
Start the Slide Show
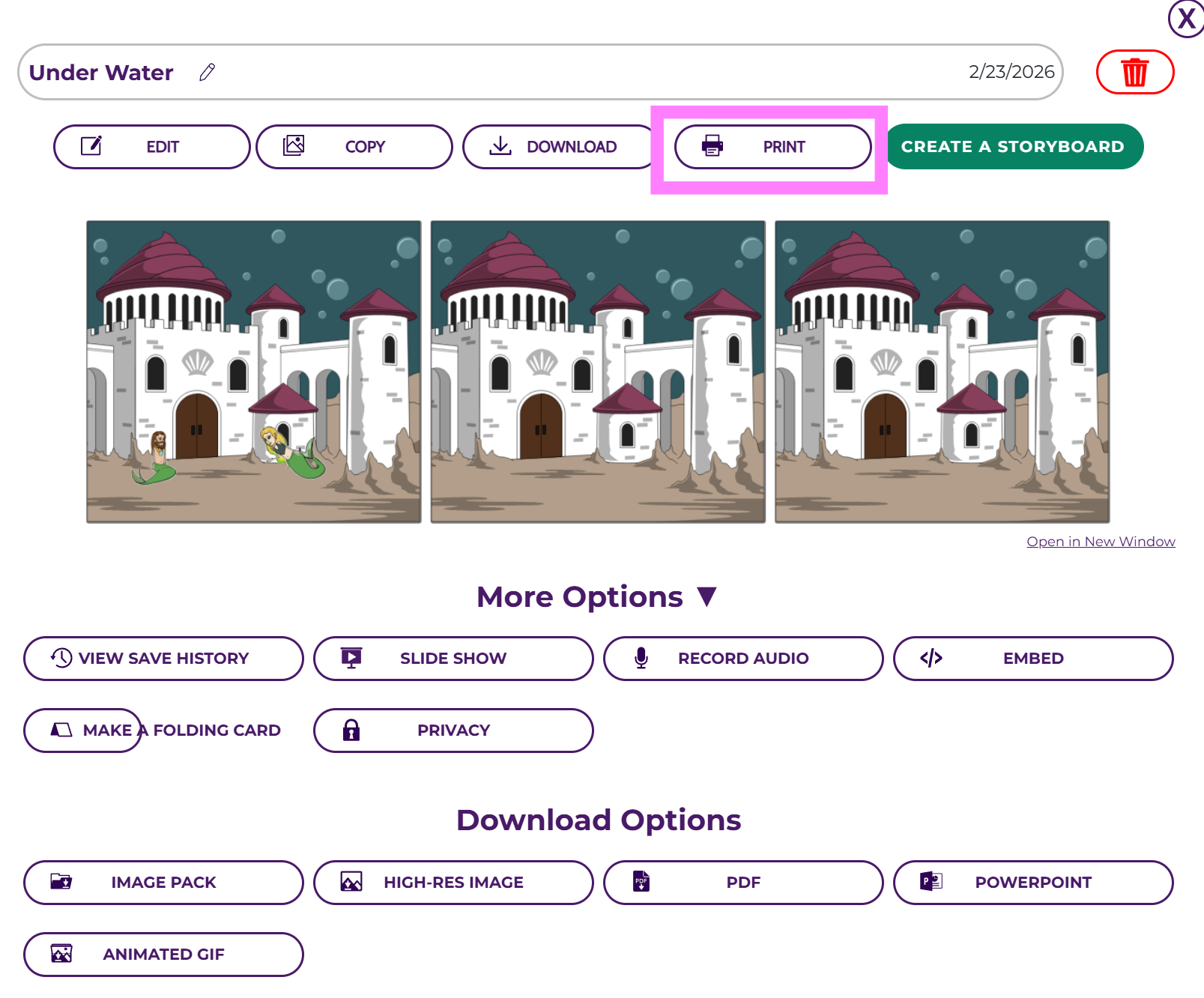point(453,658)
